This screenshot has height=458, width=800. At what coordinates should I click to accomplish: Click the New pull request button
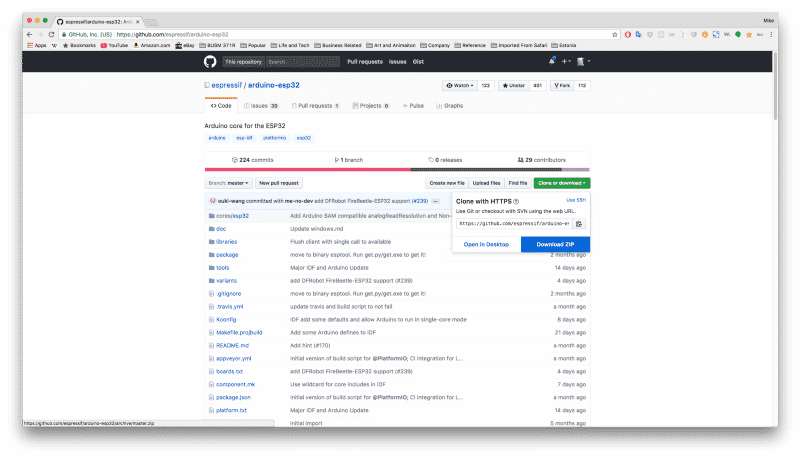[279, 183]
